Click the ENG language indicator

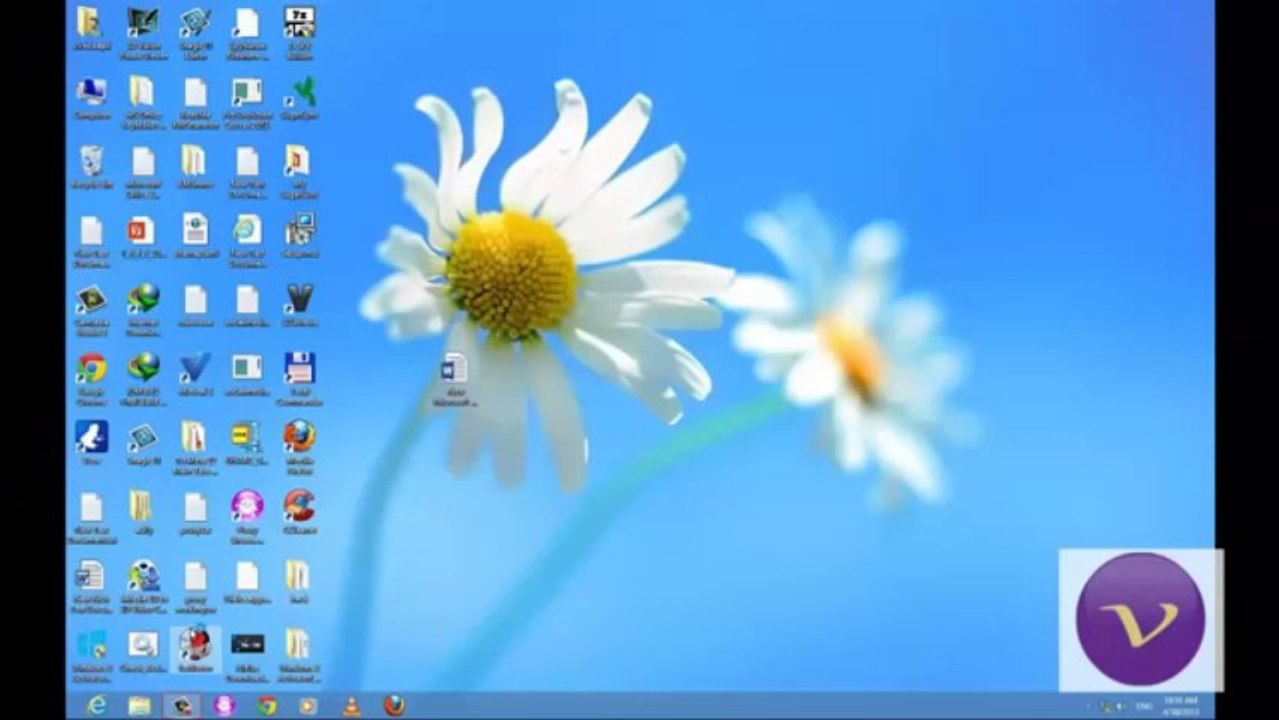(1144, 707)
